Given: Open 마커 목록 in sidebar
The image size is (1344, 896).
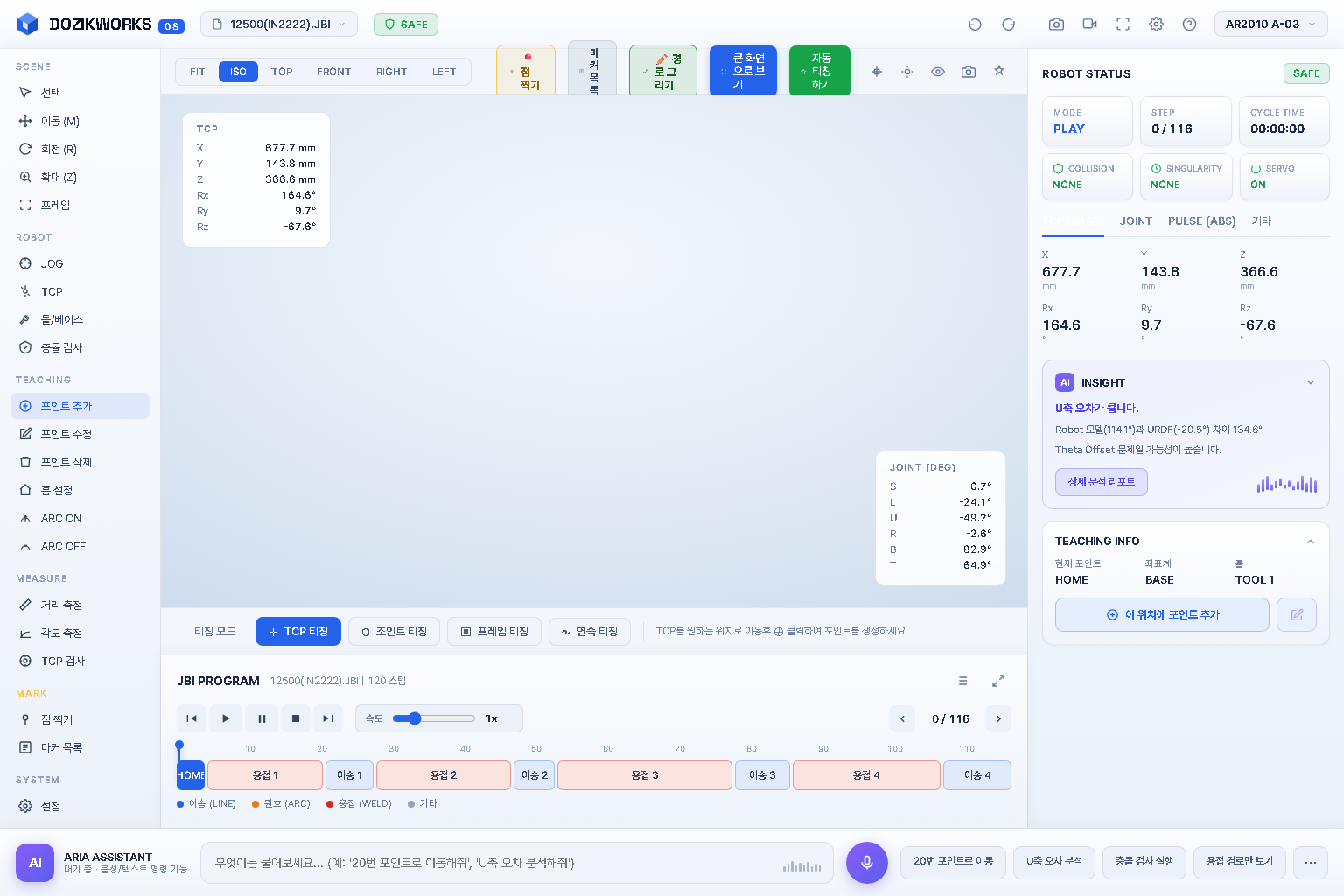Looking at the screenshot, I should click(80, 747).
